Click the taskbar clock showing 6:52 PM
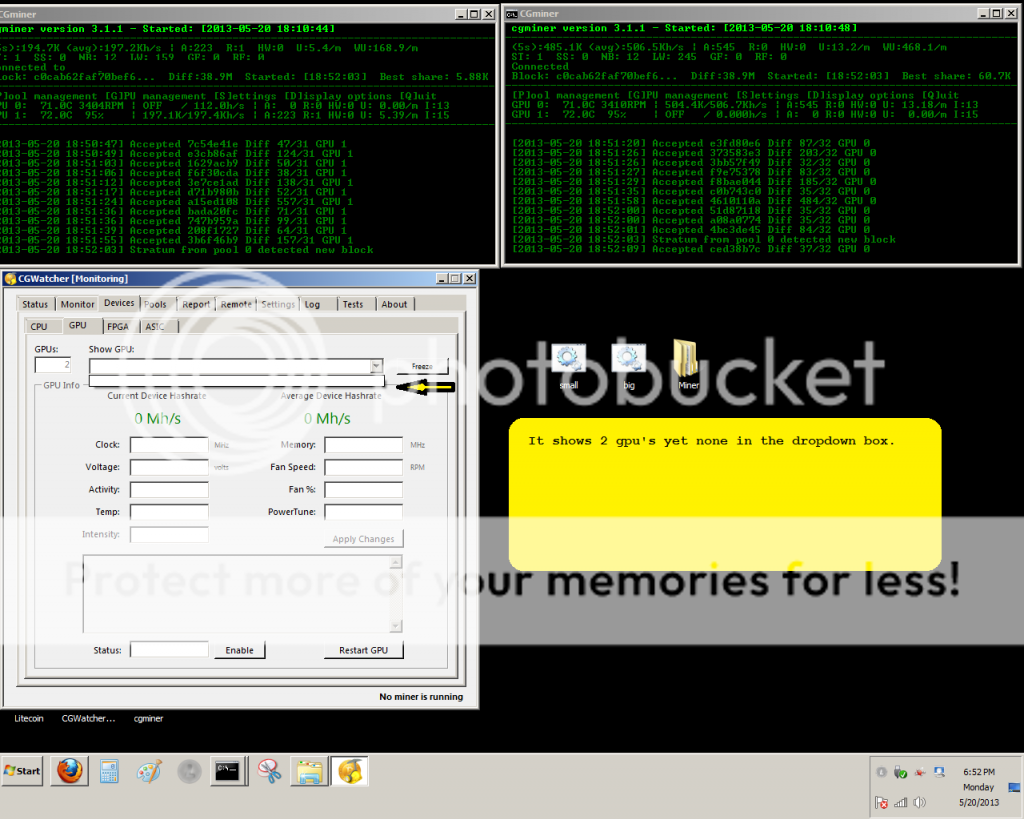 click(x=978, y=772)
